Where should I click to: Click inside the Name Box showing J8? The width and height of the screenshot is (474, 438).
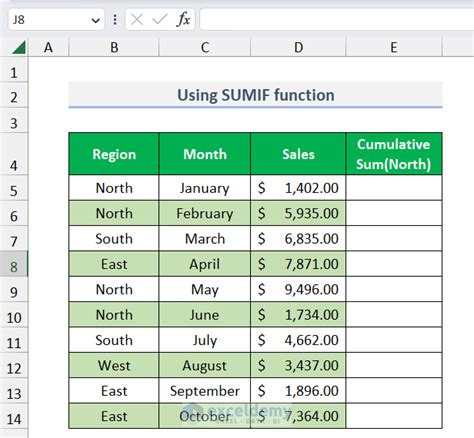(49, 20)
